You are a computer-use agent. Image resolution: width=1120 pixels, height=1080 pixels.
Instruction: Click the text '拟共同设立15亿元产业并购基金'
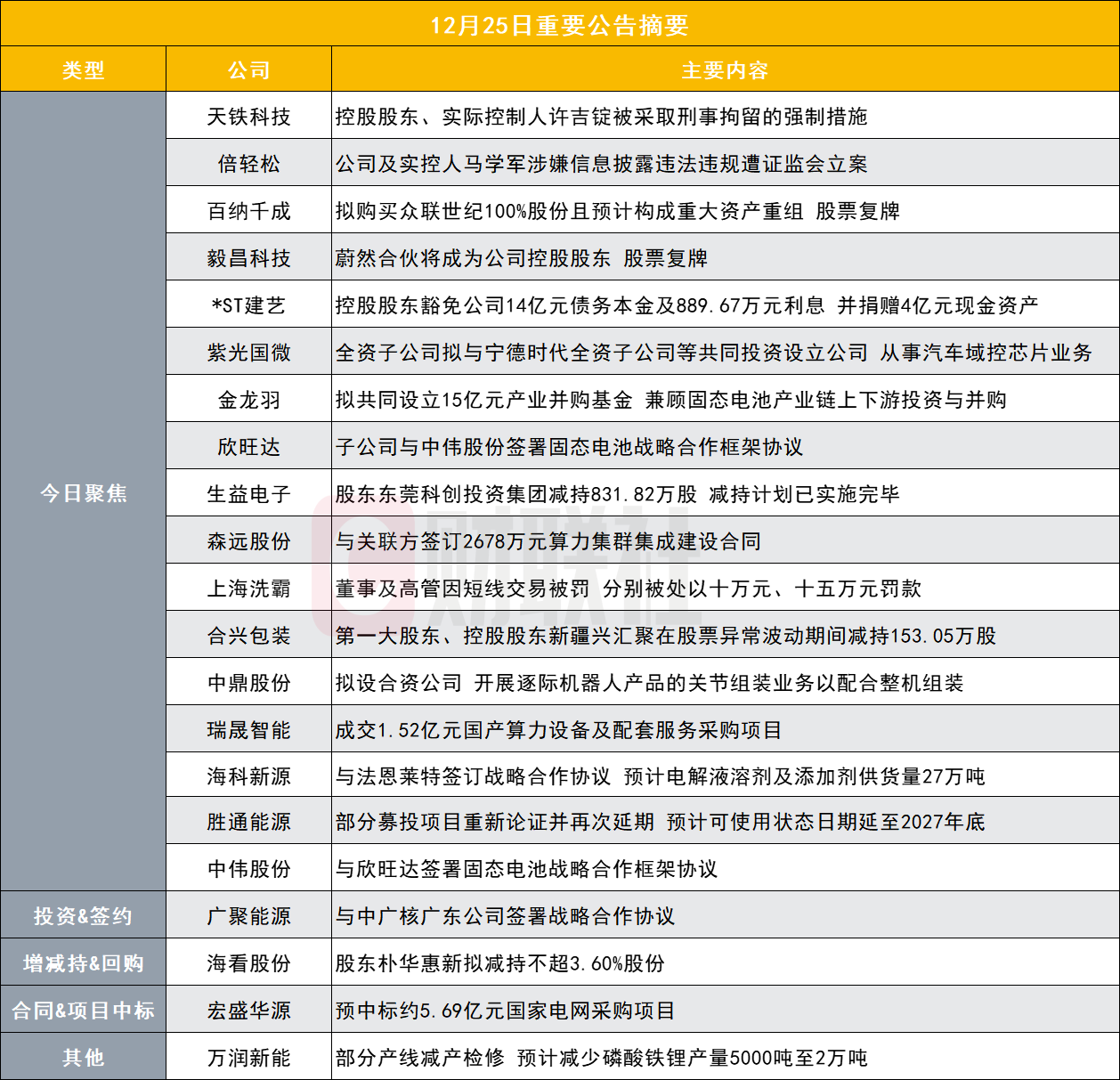pyautogui.click(x=483, y=400)
